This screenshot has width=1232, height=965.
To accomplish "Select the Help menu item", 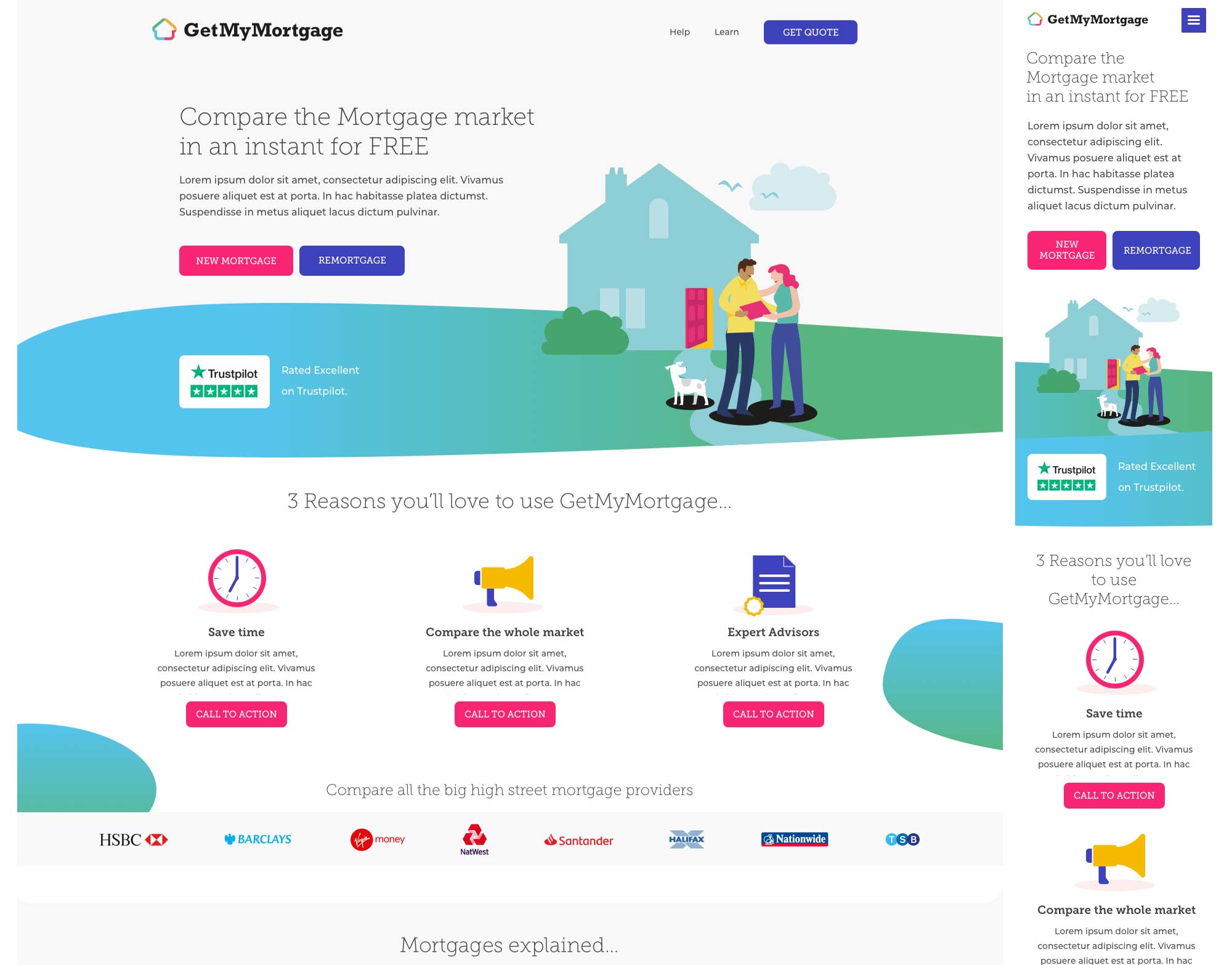I will coord(680,32).
